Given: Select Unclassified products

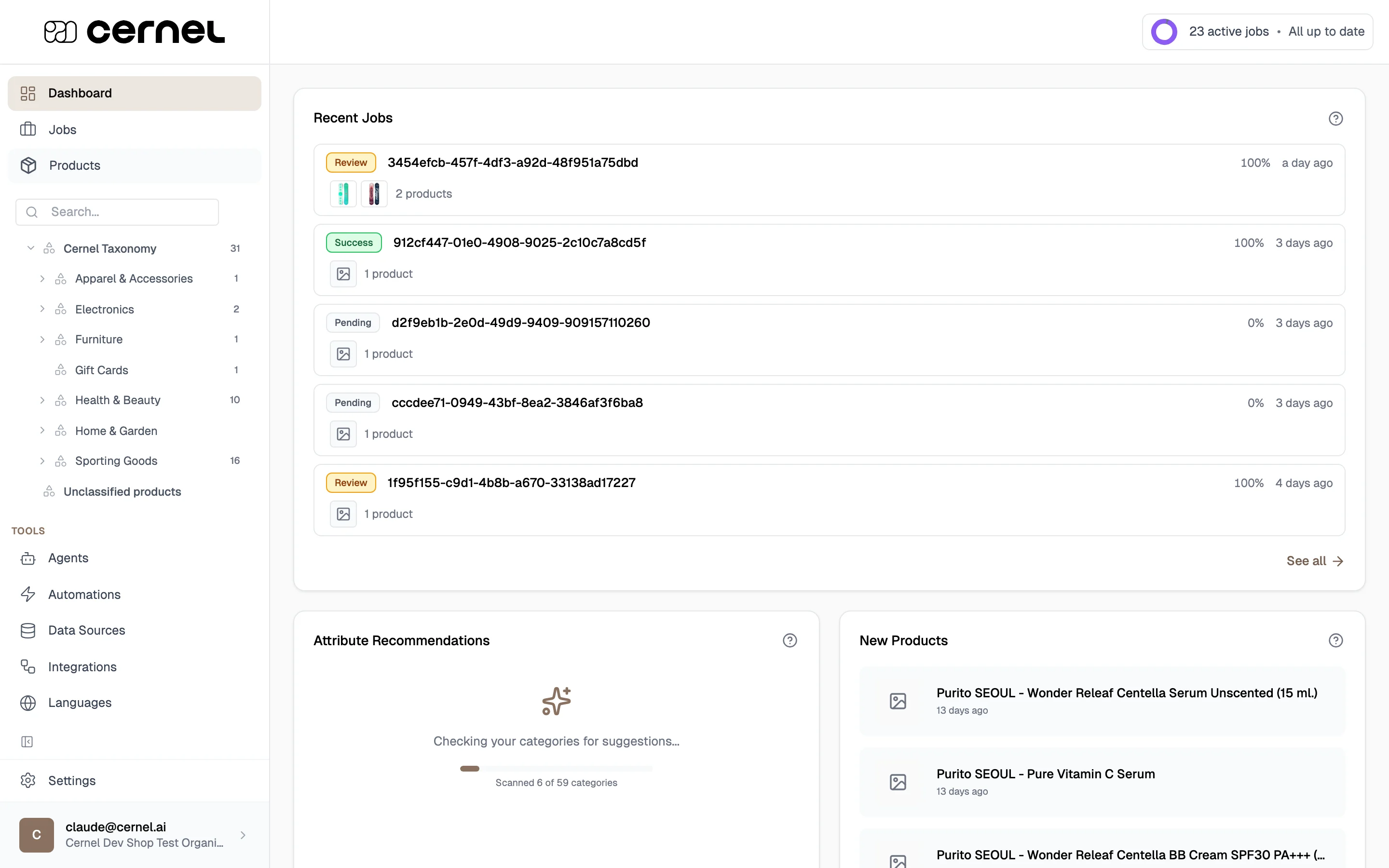Looking at the screenshot, I should pos(122,491).
